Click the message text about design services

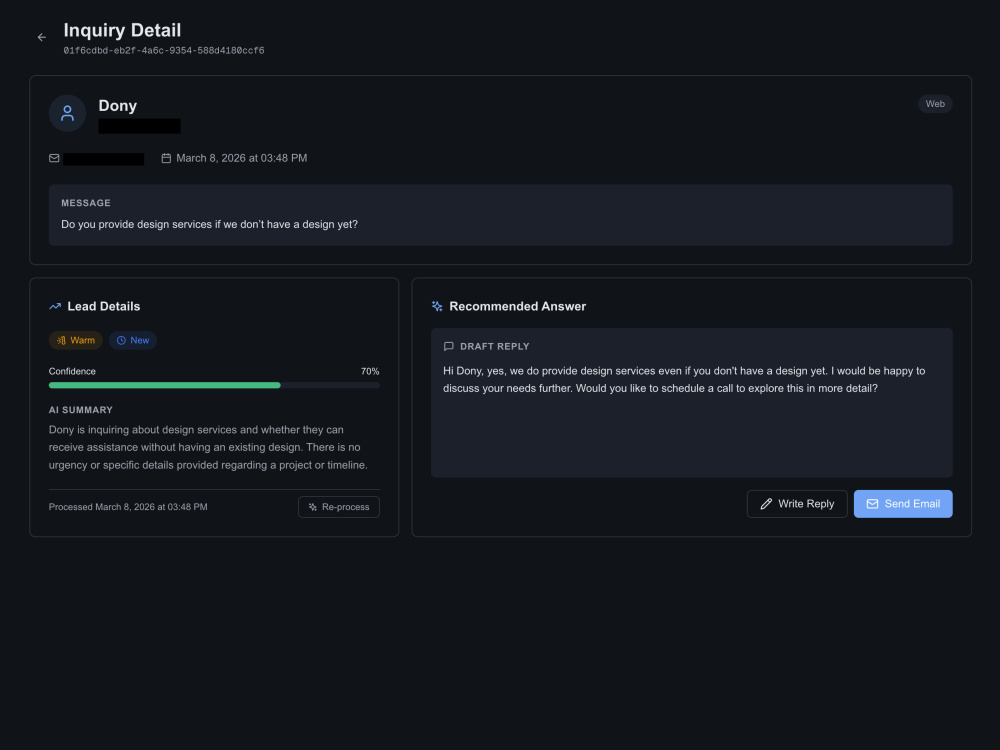(209, 224)
